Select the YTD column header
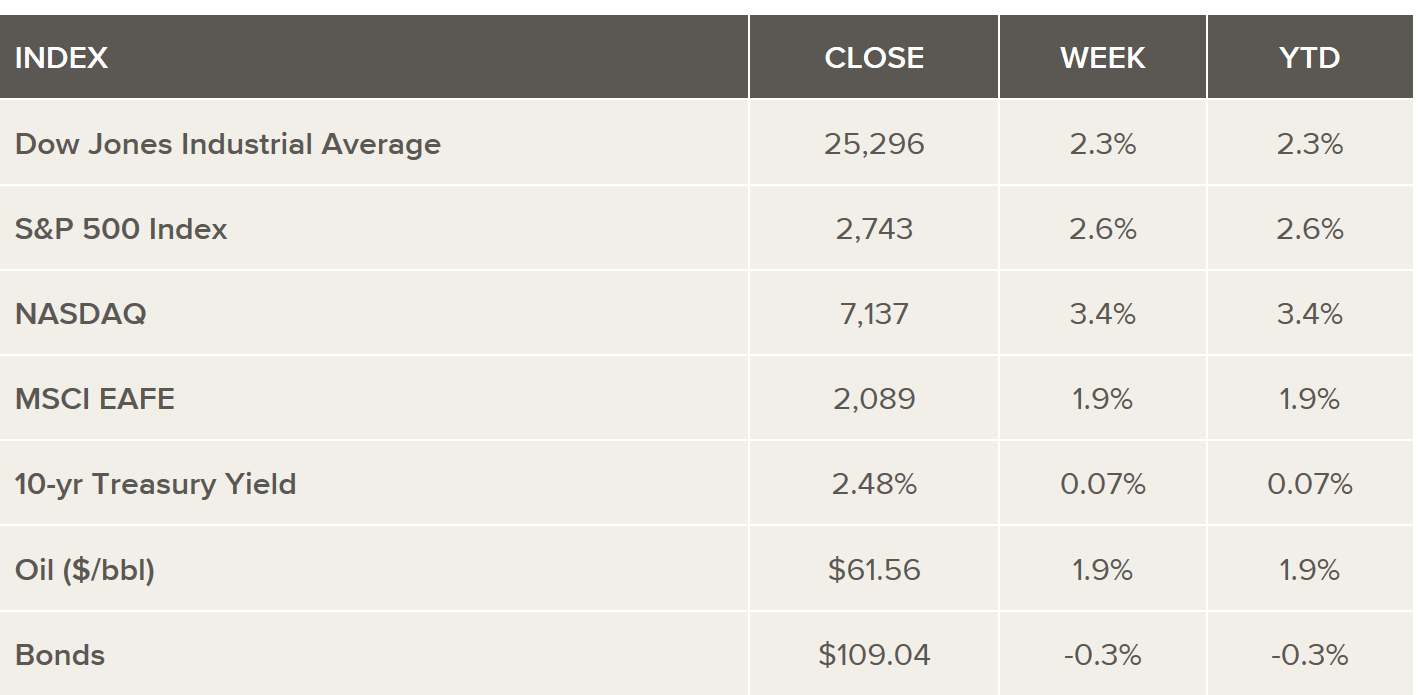 tap(1310, 58)
